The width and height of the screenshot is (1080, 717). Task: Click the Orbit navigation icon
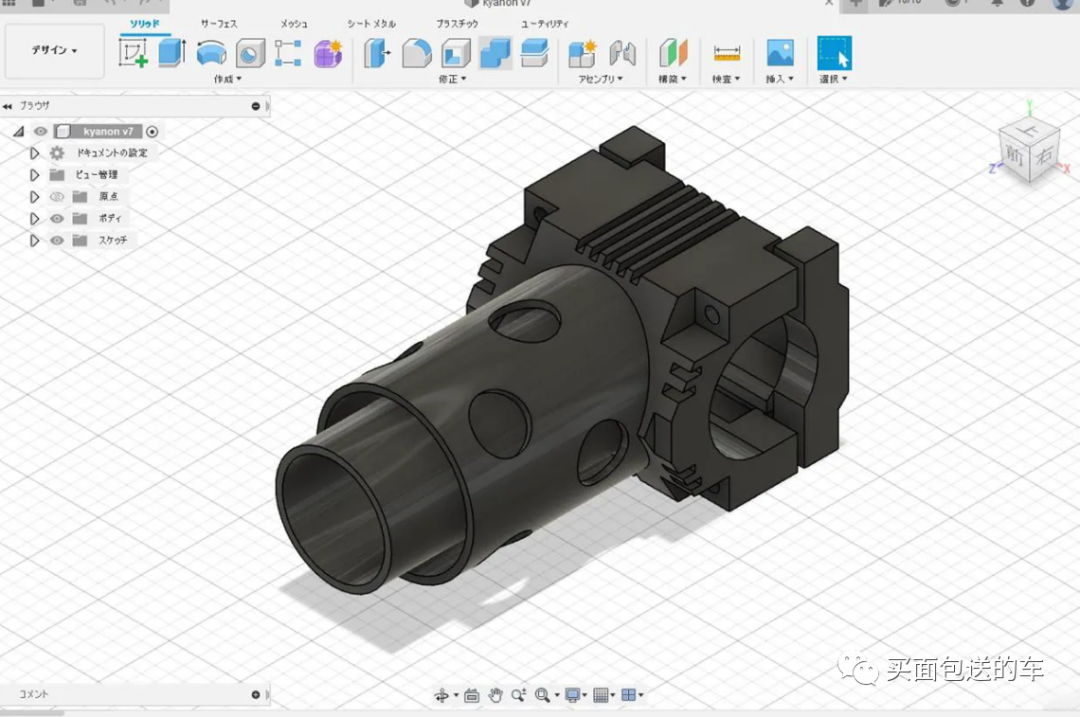(442, 696)
